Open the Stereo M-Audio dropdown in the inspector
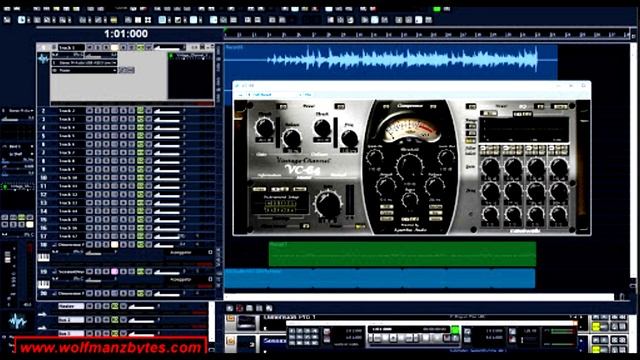Image resolution: width=640 pixels, height=360 pixels. (19, 111)
